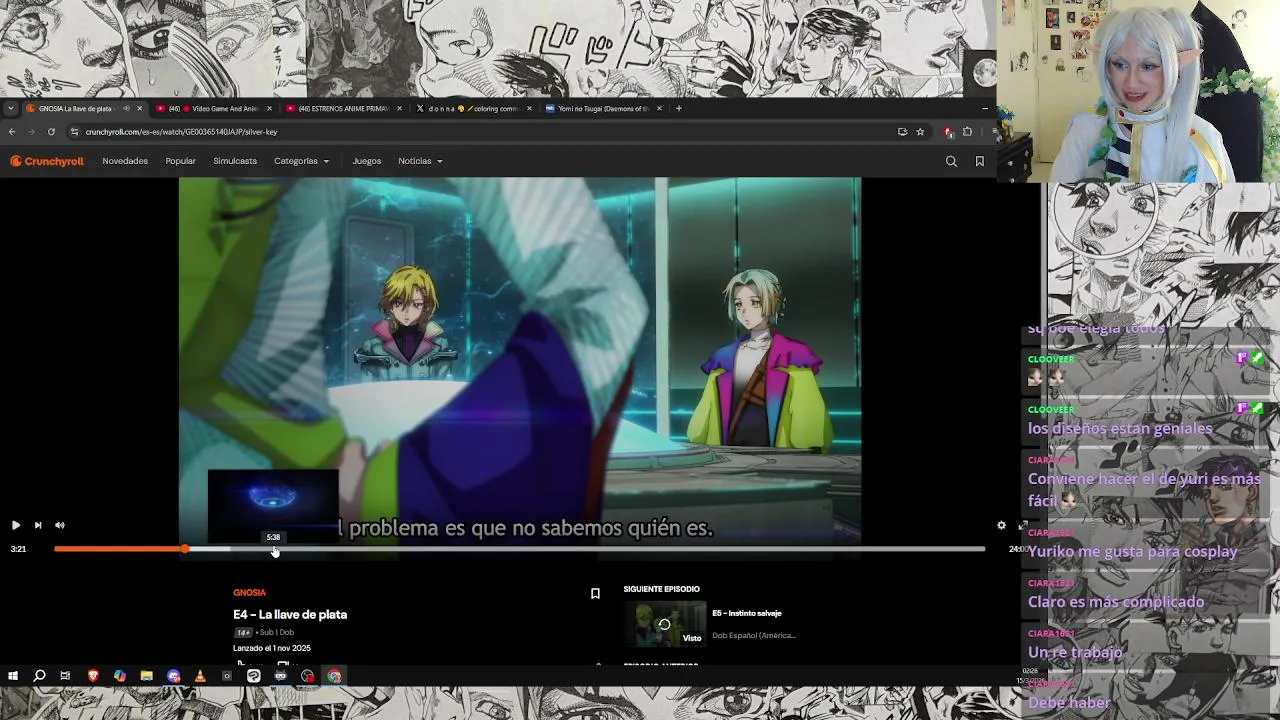
Task: Switch to the ESTRENOS ANIME PRIMAVERA tab
Action: tap(343, 108)
